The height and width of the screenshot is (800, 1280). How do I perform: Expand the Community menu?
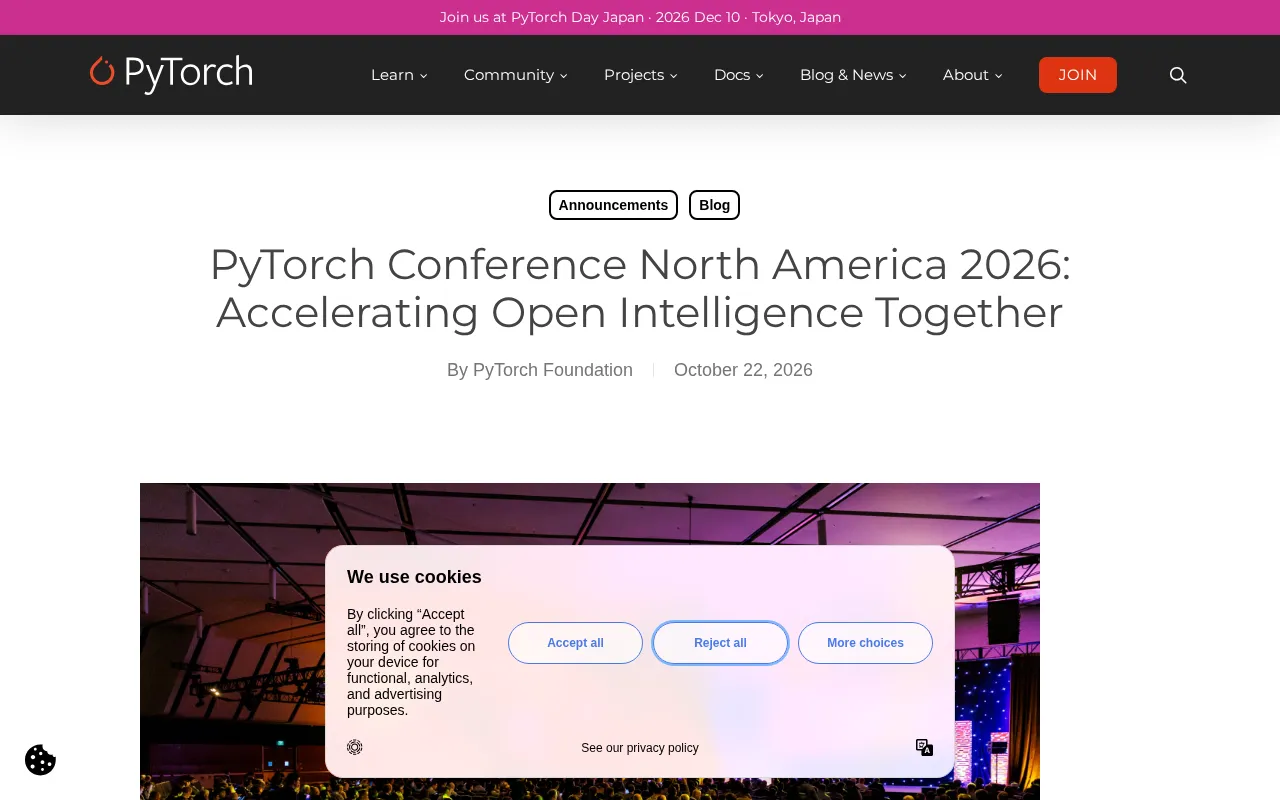pyautogui.click(x=515, y=75)
